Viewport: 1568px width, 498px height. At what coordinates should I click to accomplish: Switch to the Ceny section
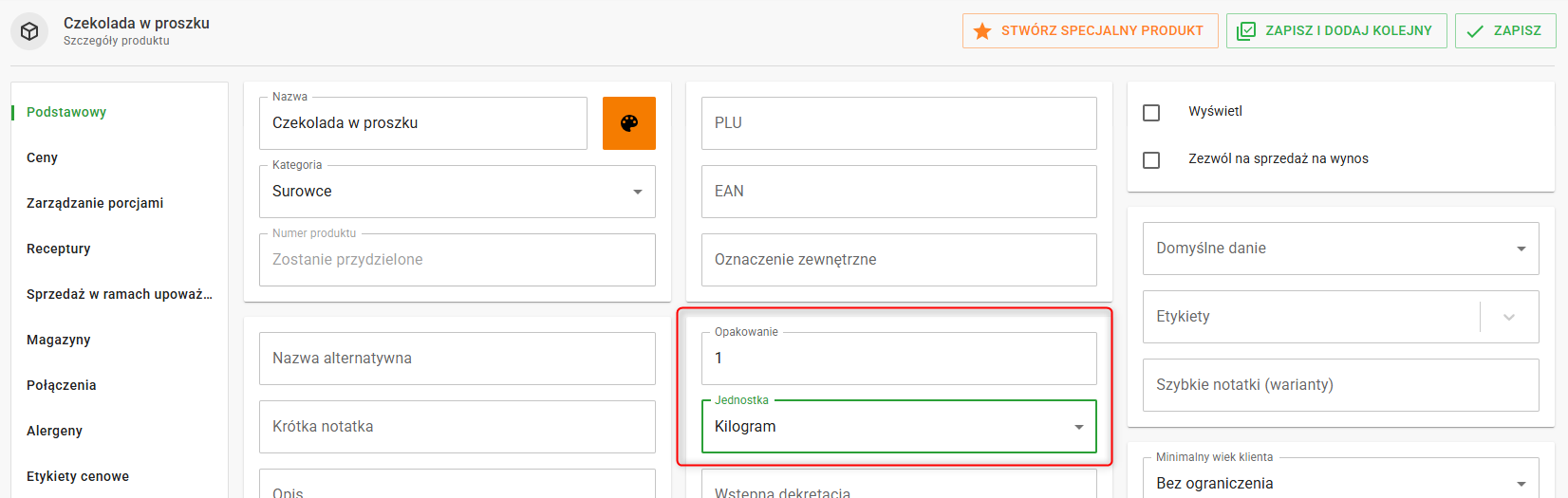[x=43, y=157]
